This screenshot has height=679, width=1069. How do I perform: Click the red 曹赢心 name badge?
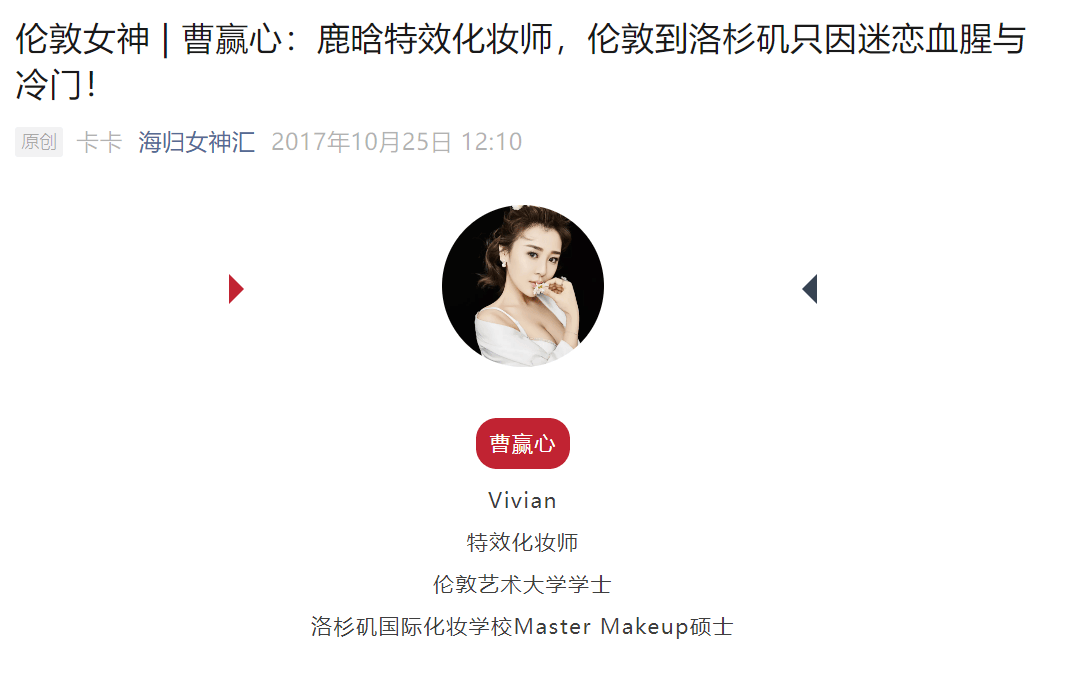(523, 444)
